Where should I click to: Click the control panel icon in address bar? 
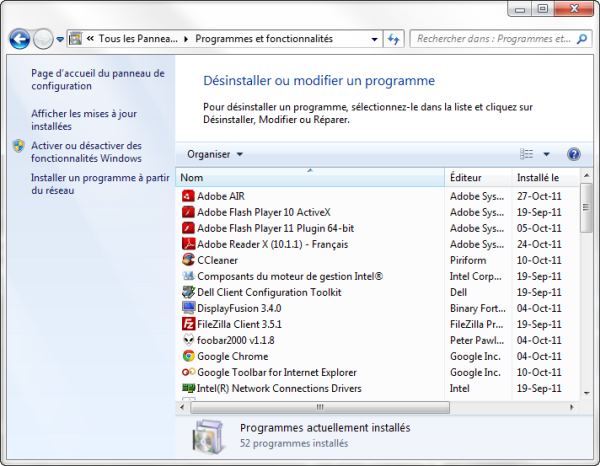(x=75, y=39)
